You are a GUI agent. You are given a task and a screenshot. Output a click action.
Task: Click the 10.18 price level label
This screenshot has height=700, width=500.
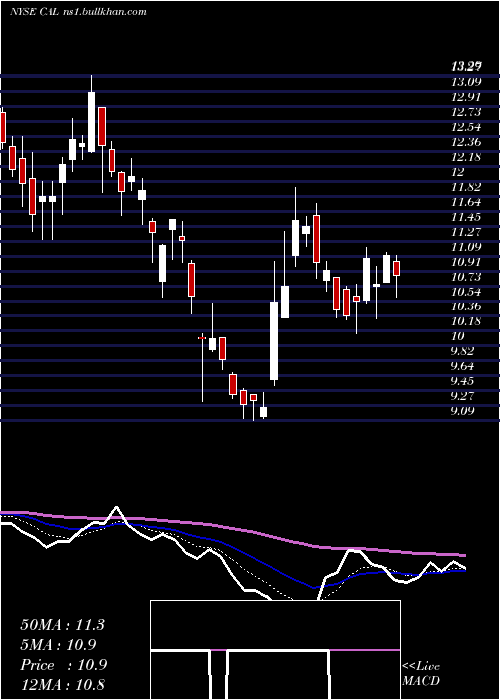pyautogui.click(x=466, y=321)
